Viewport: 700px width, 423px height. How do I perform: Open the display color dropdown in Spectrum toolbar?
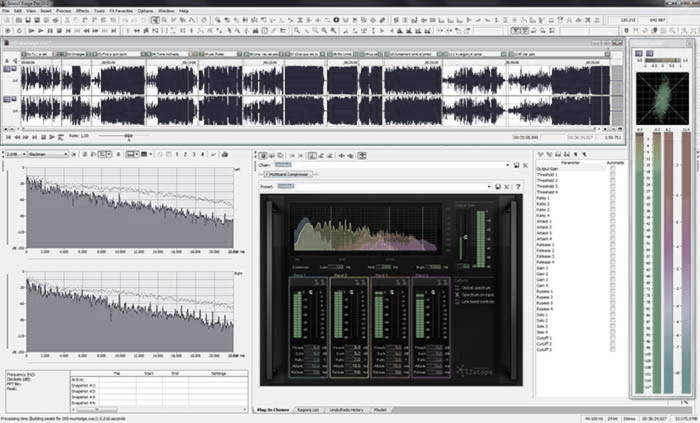click(x=146, y=154)
